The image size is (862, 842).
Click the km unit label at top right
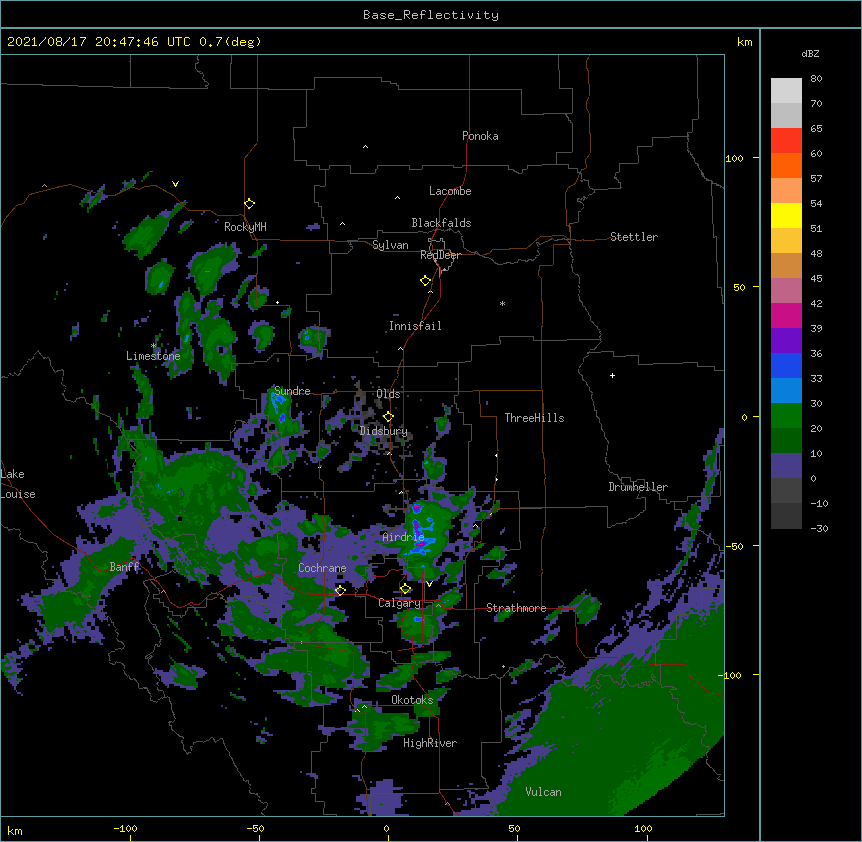744,42
